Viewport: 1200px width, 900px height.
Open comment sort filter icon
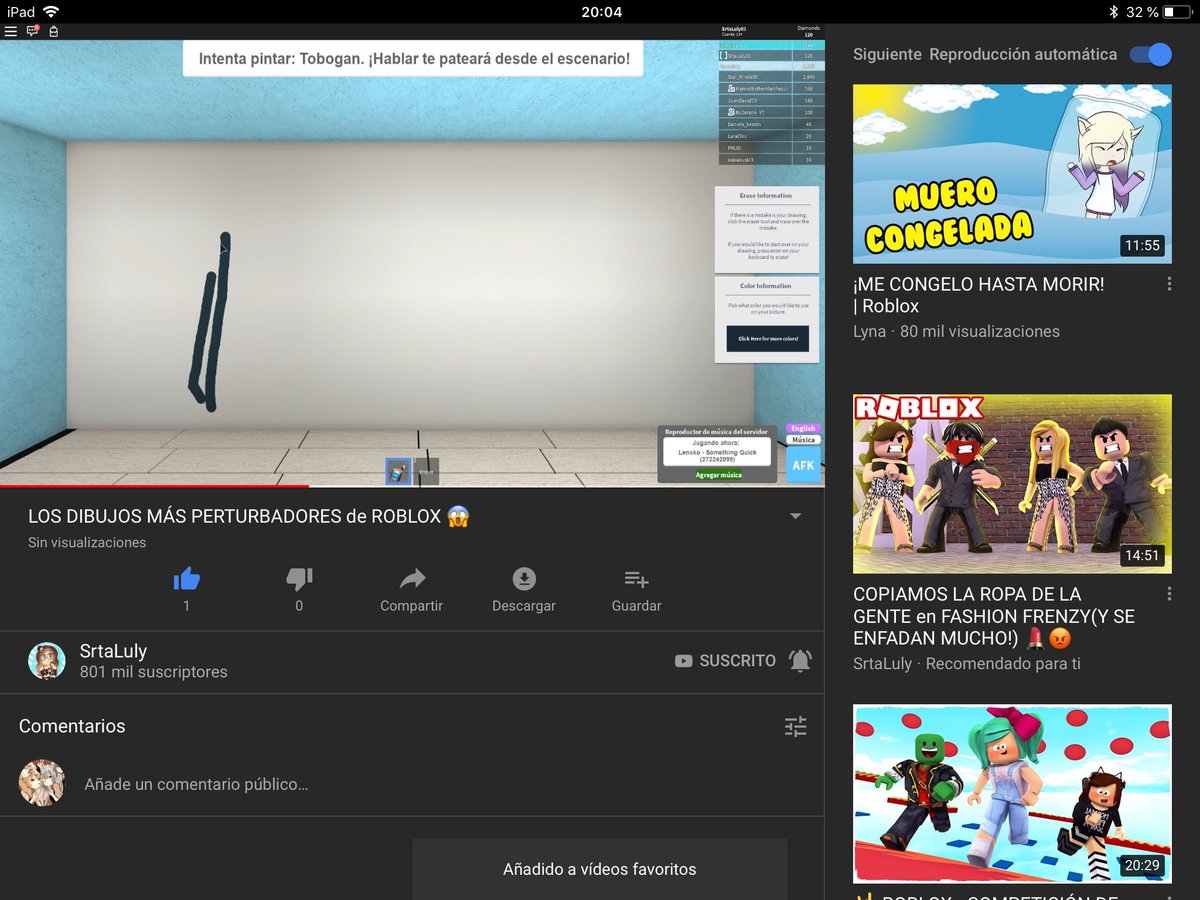coord(795,727)
